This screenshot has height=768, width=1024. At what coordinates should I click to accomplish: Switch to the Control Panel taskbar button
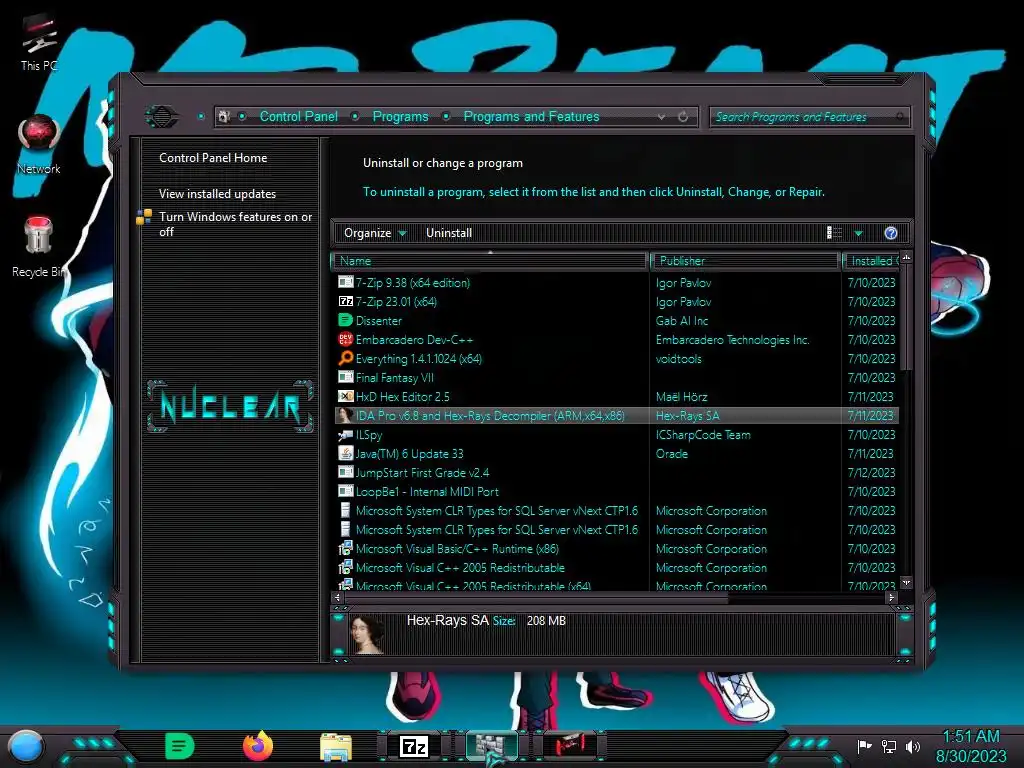tap(492, 746)
